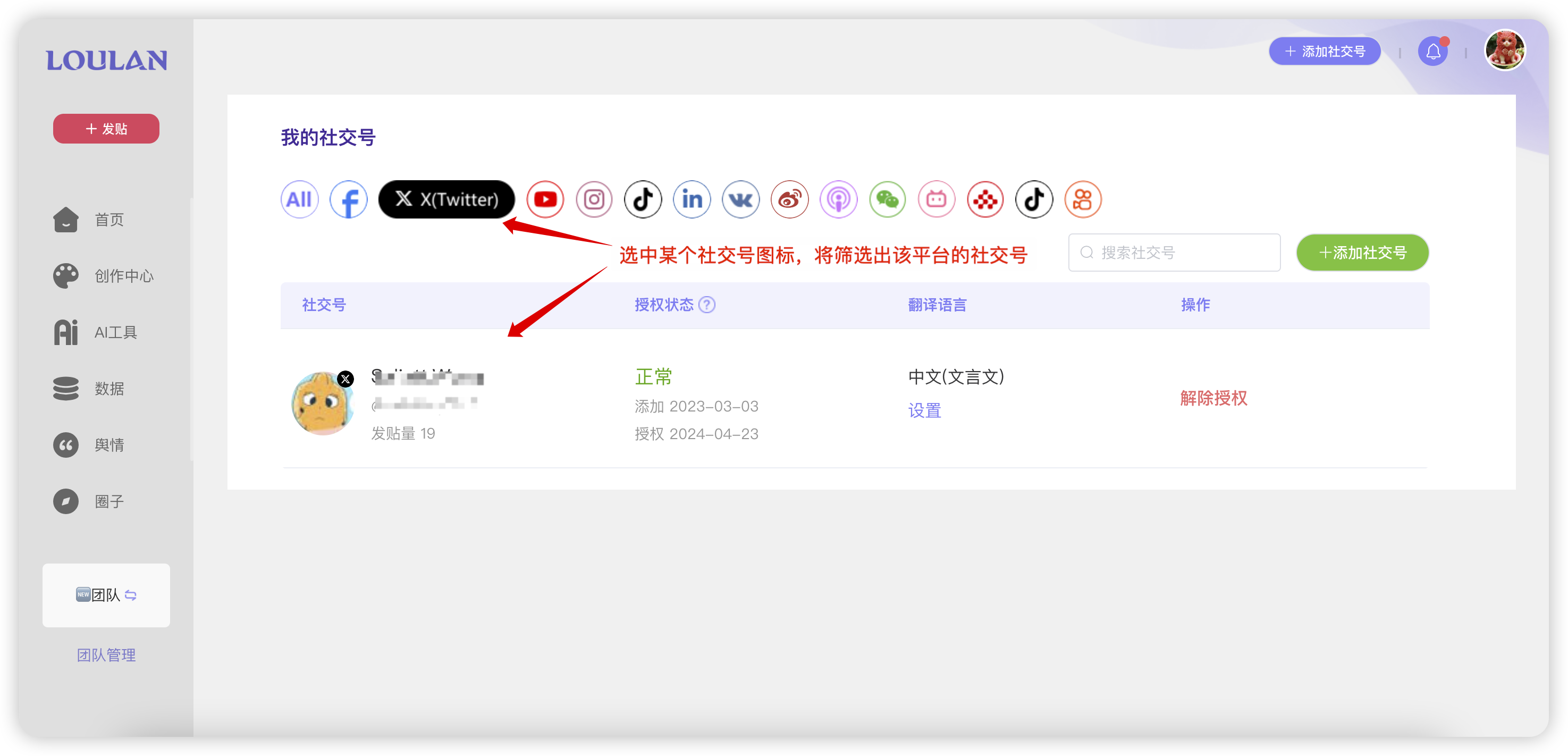The width and height of the screenshot is (1568, 756).
Task: Filter accounts by purple Podcast icon
Action: point(838,199)
